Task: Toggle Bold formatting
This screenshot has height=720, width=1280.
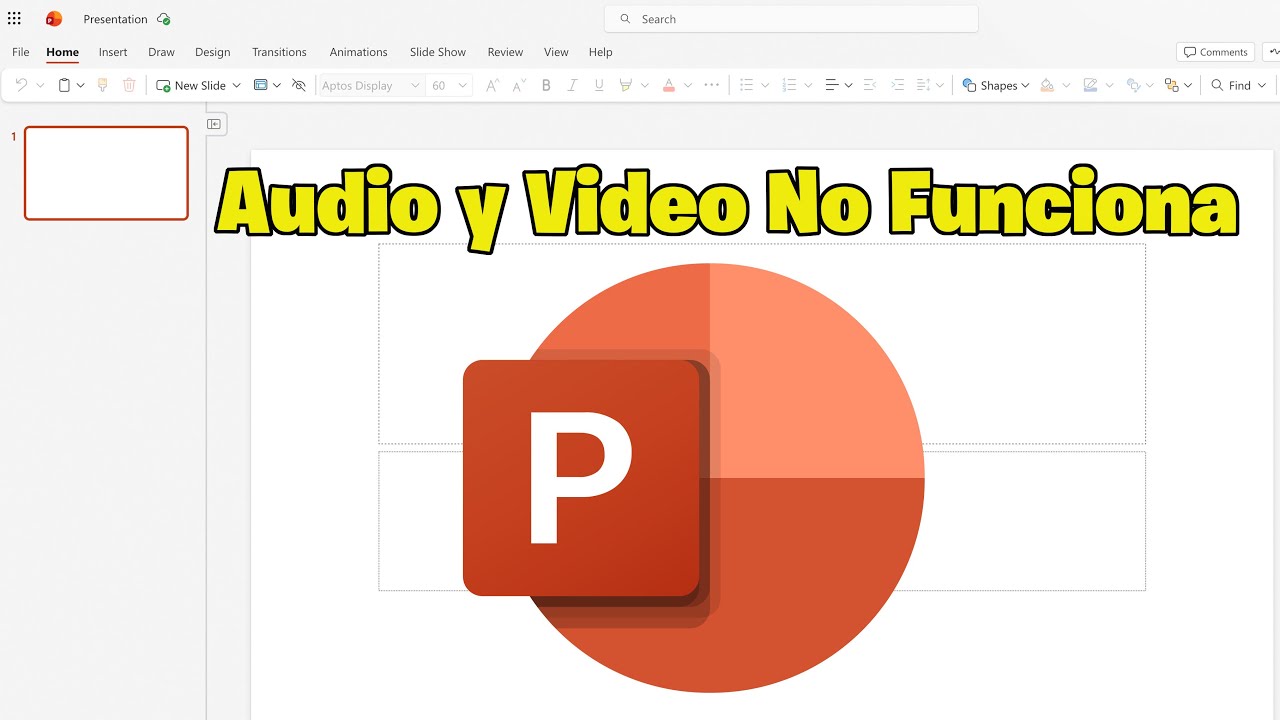Action: (546, 85)
